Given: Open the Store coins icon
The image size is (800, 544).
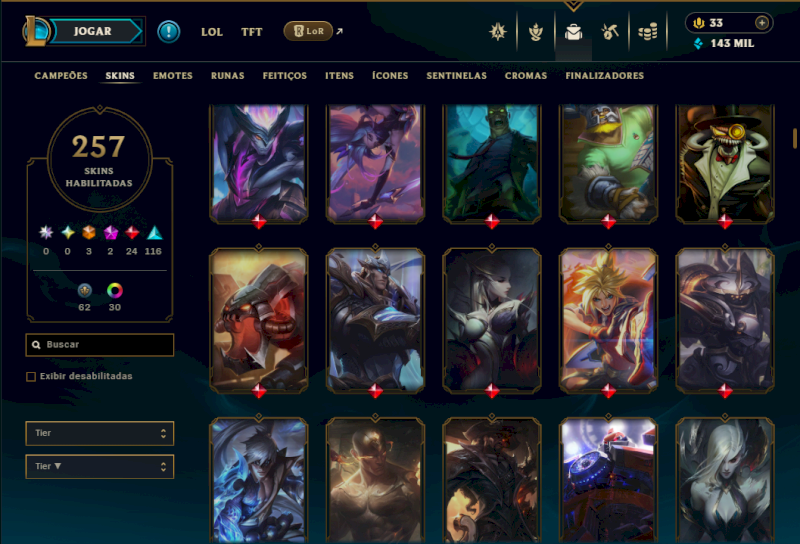Looking at the screenshot, I should 647,33.
